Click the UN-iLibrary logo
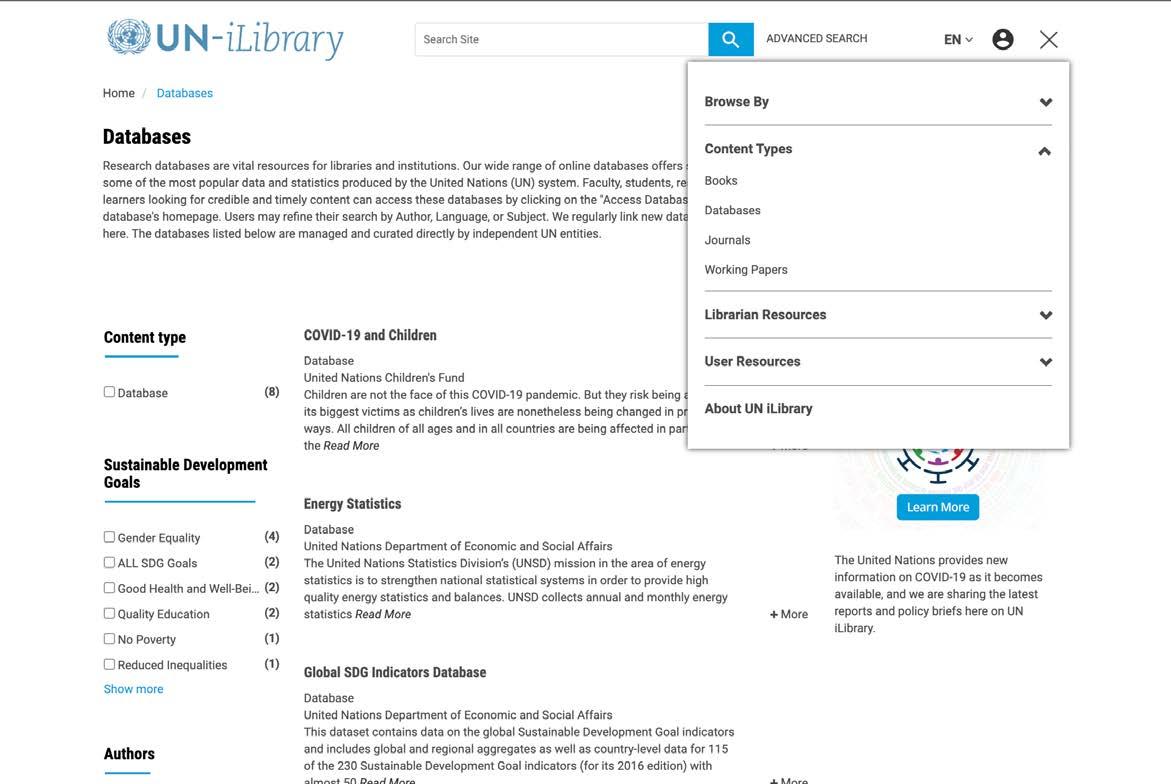The image size is (1171, 784). pyautogui.click(x=225, y=39)
